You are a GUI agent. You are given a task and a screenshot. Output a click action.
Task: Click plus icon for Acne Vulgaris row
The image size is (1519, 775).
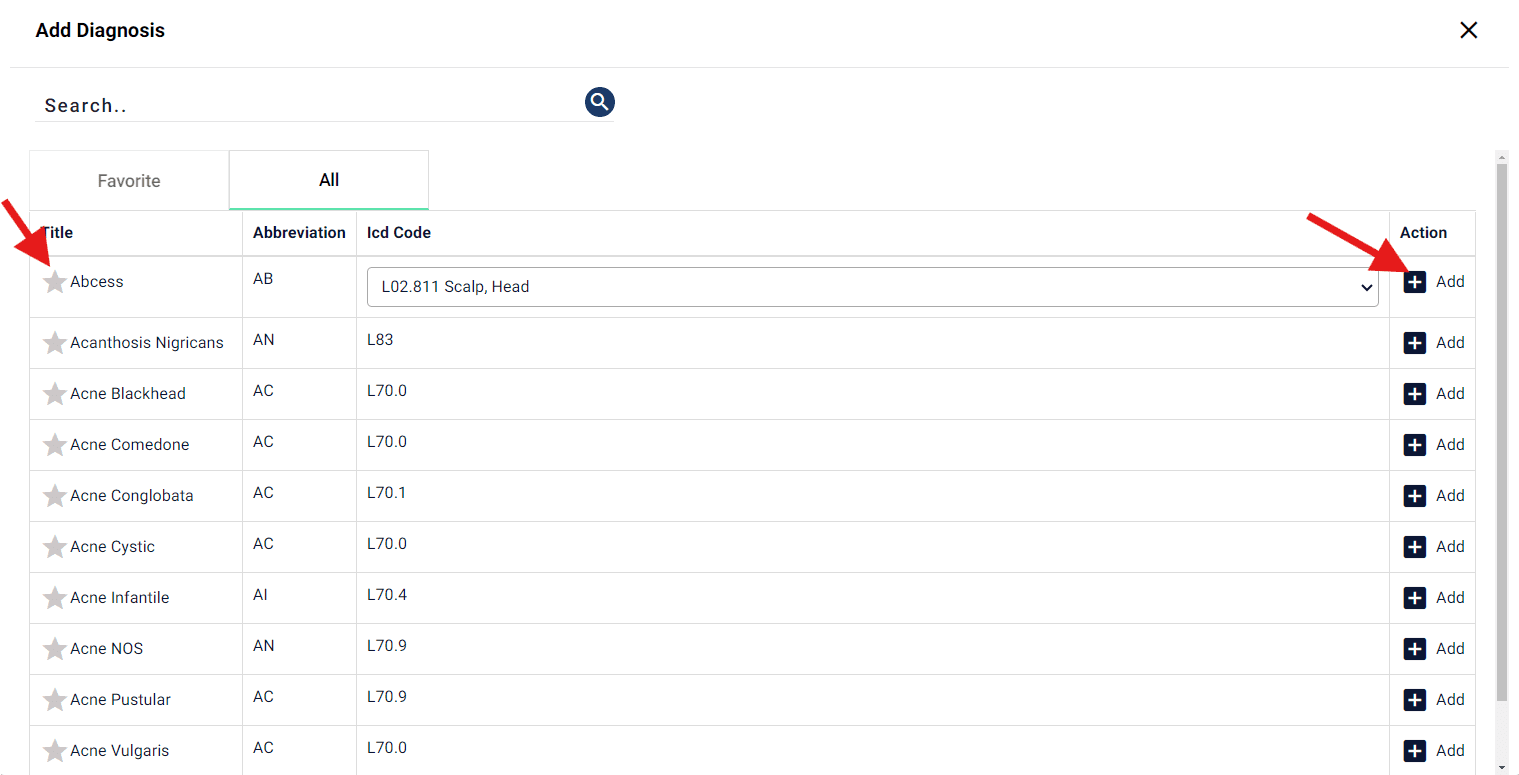pyautogui.click(x=1414, y=751)
